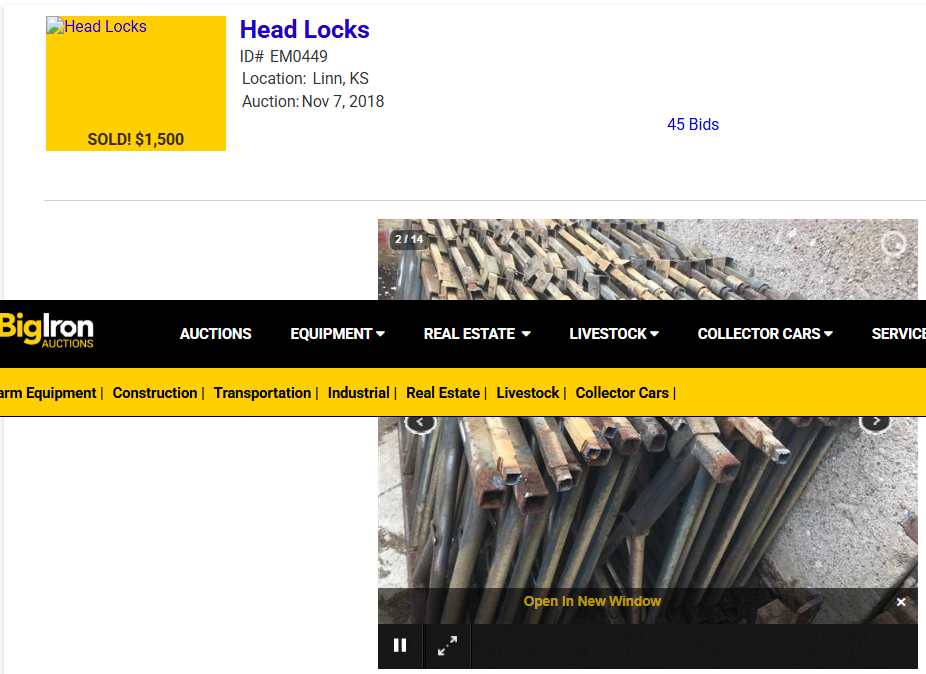926x674 pixels.
Task: Expand the Real Estate dropdown menu
Action: pos(477,334)
